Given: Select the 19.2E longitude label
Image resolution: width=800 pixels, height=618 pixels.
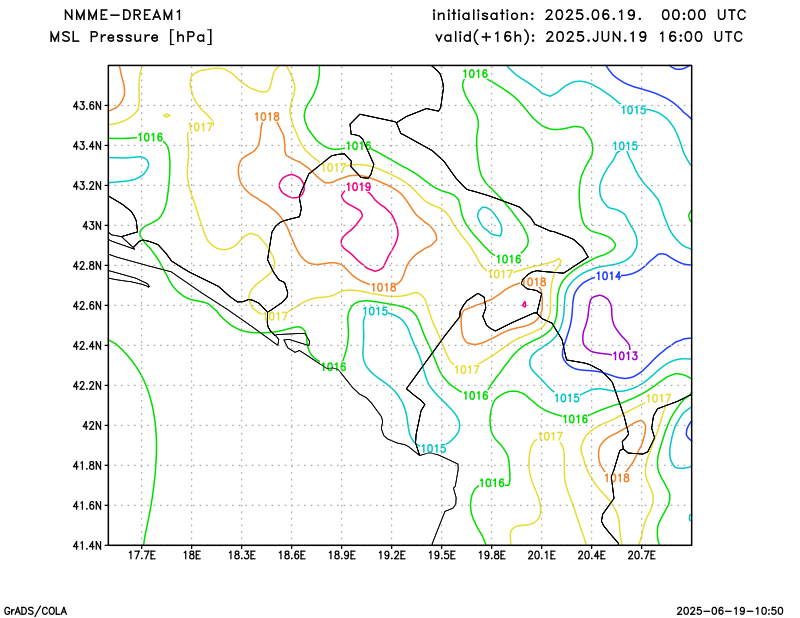Looking at the screenshot, I should click(x=391, y=555).
